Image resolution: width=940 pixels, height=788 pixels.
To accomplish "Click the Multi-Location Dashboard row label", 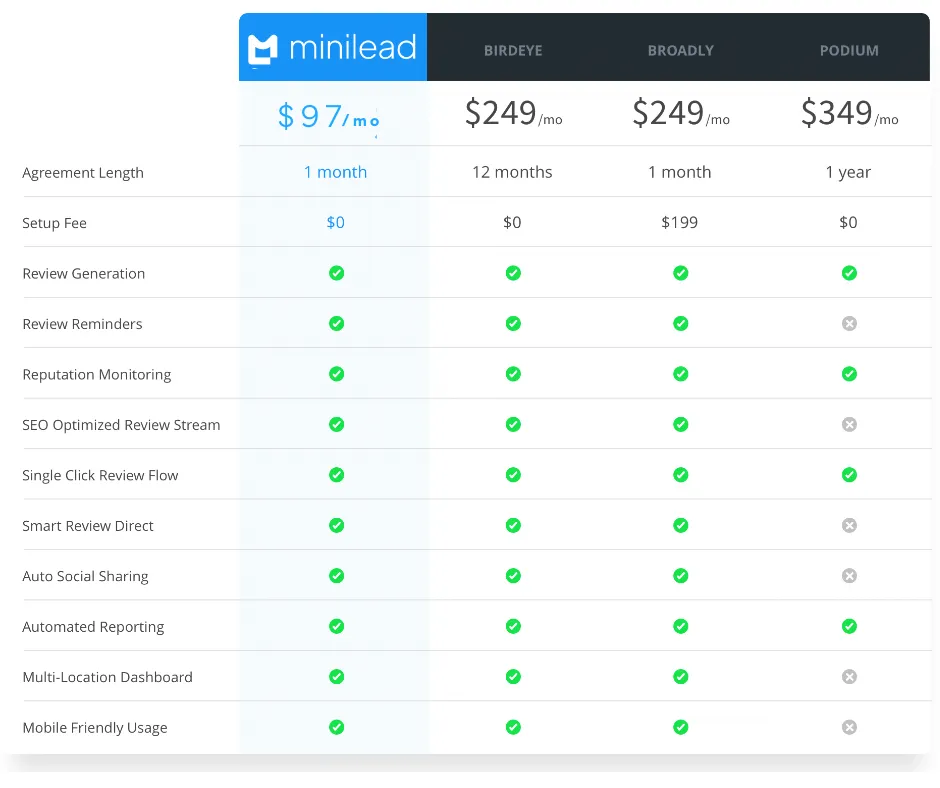I will 107,677.
